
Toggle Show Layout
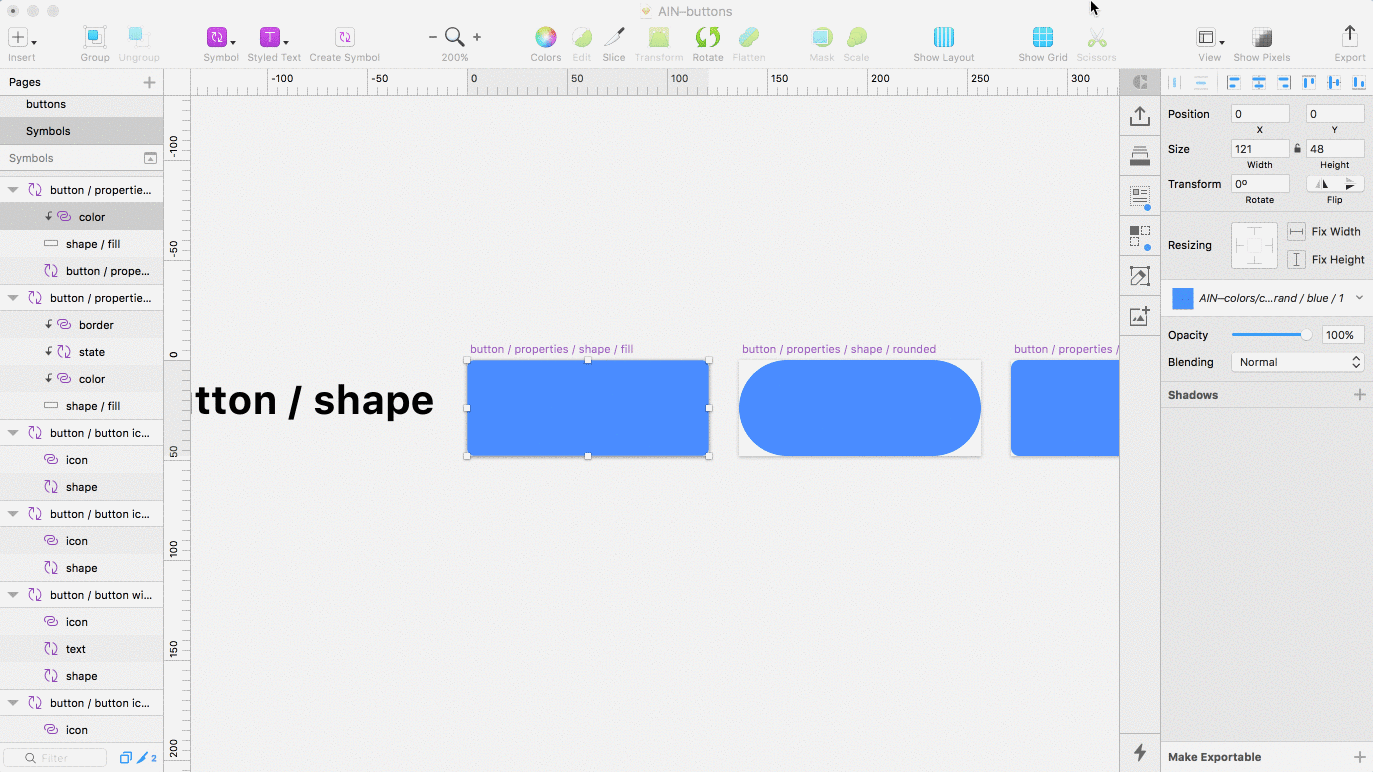(944, 38)
